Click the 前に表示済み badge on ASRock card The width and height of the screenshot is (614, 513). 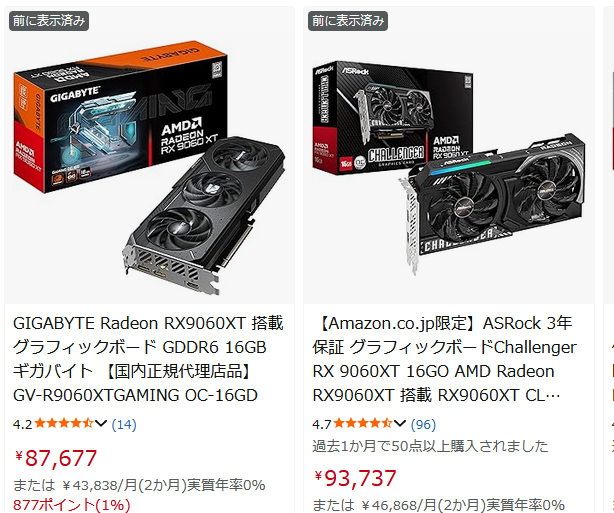tap(348, 21)
